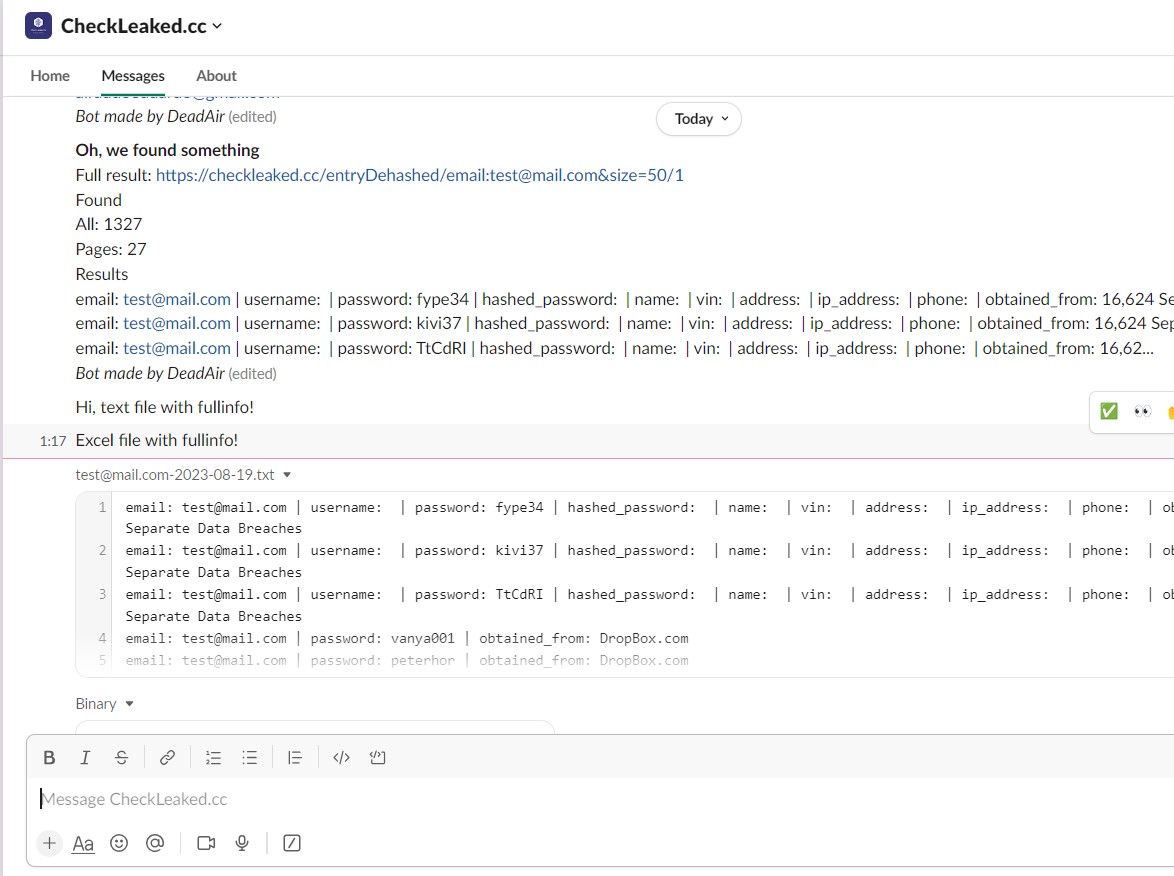
Task: Toggle strikethrough formatting
Action: click(121, 758)
